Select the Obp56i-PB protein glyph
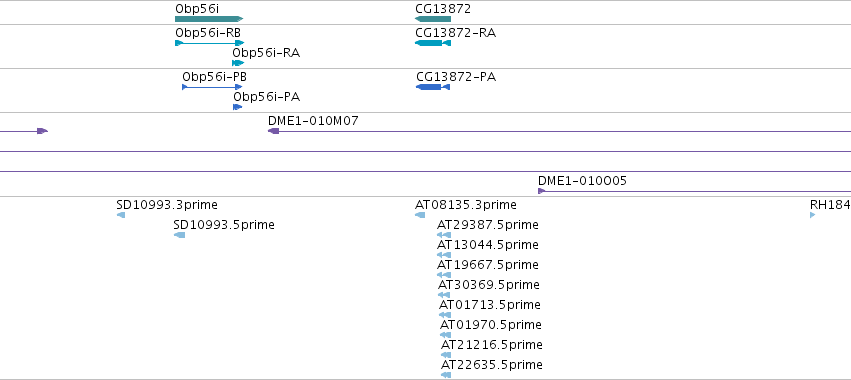This screenshot has width=851, height=380. point(212,87)
